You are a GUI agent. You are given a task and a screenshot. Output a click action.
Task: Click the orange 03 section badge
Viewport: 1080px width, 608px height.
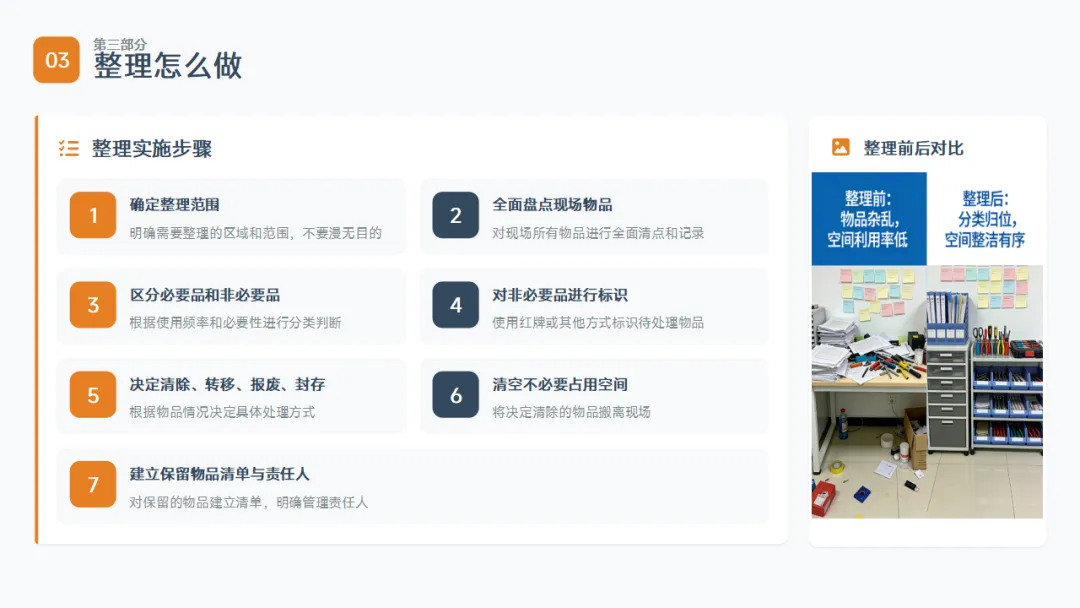point(56,60)
